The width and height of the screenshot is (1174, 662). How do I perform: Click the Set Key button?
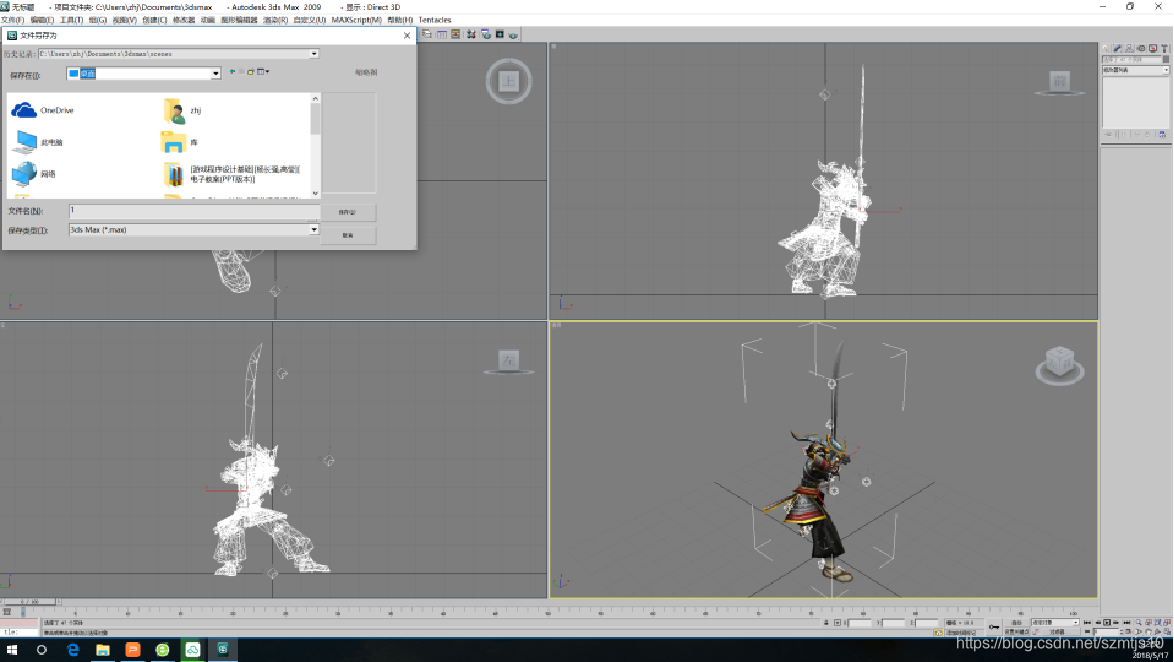pyautogui.click(x=1017, y=632)
